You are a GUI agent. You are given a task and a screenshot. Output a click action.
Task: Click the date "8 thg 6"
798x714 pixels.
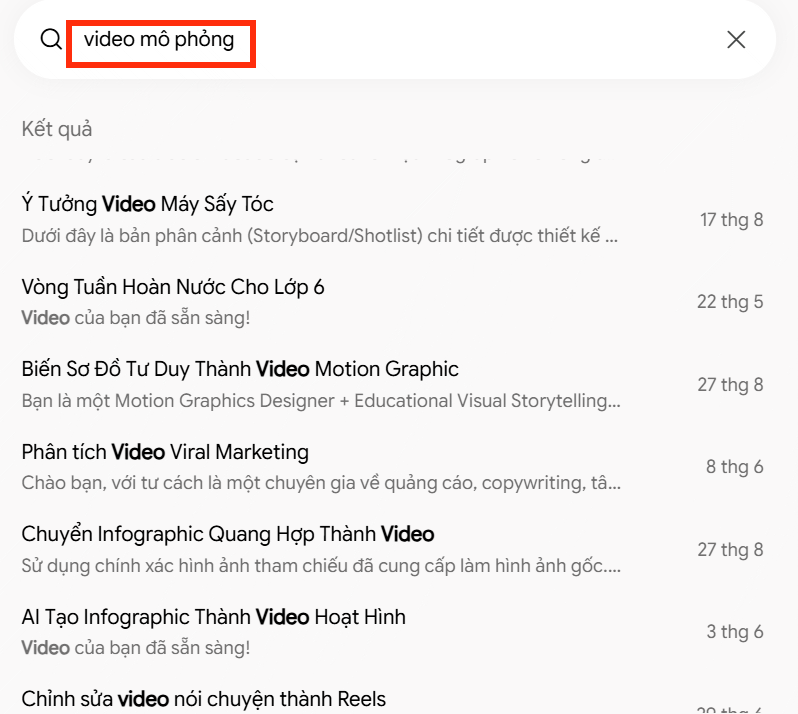point(734,467)
